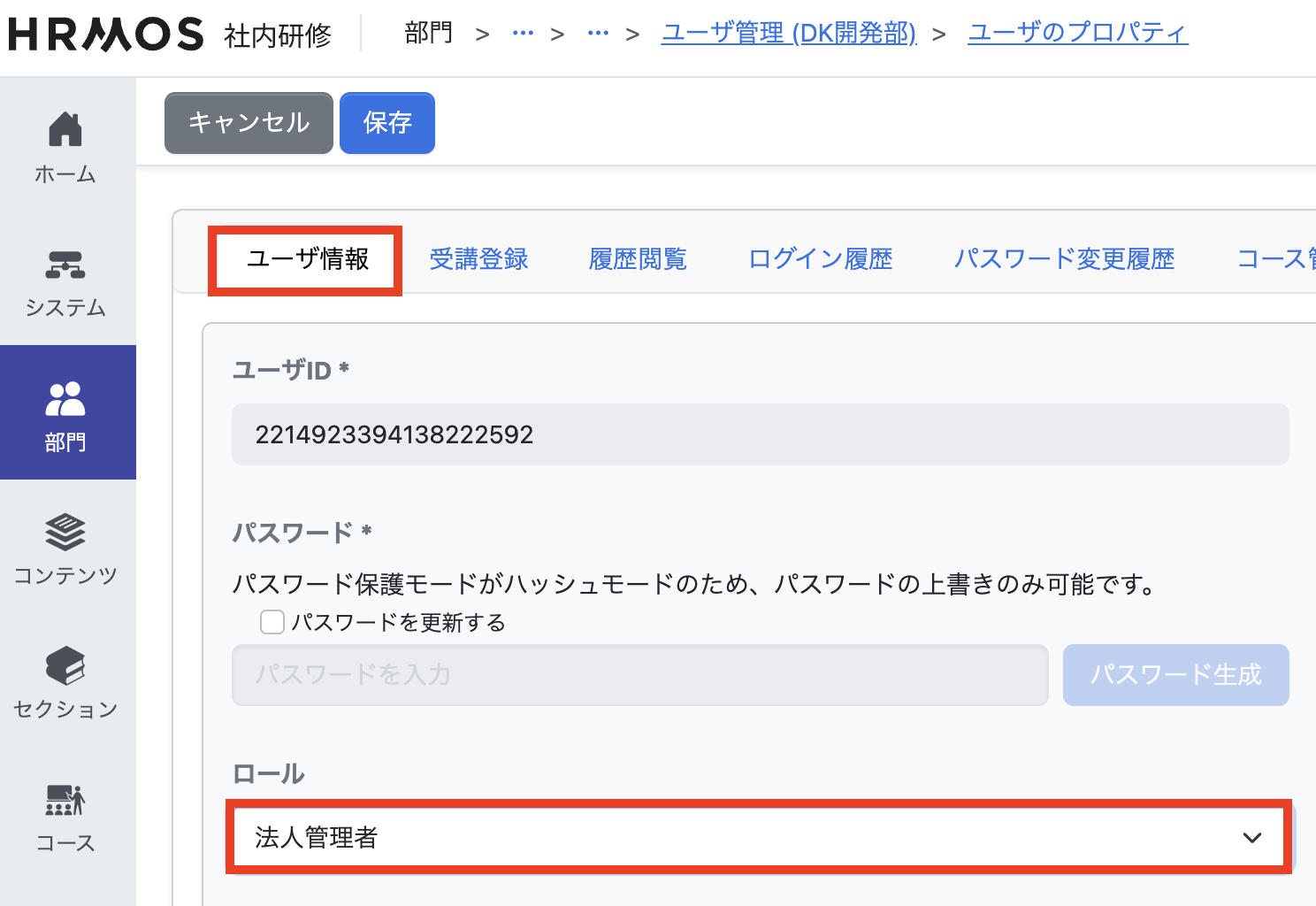The width and height of the screenshot is (1316, 906).
Task: Enable the パスワードを更新する checkbox
Action: tap(272, 622)
